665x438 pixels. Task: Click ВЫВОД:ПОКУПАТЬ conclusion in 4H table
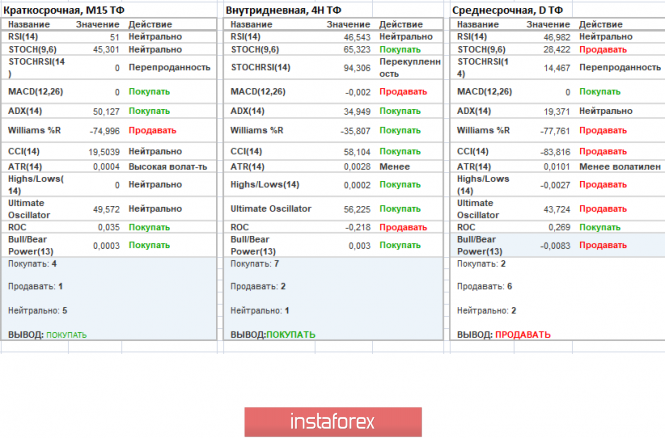click(273, 335)
